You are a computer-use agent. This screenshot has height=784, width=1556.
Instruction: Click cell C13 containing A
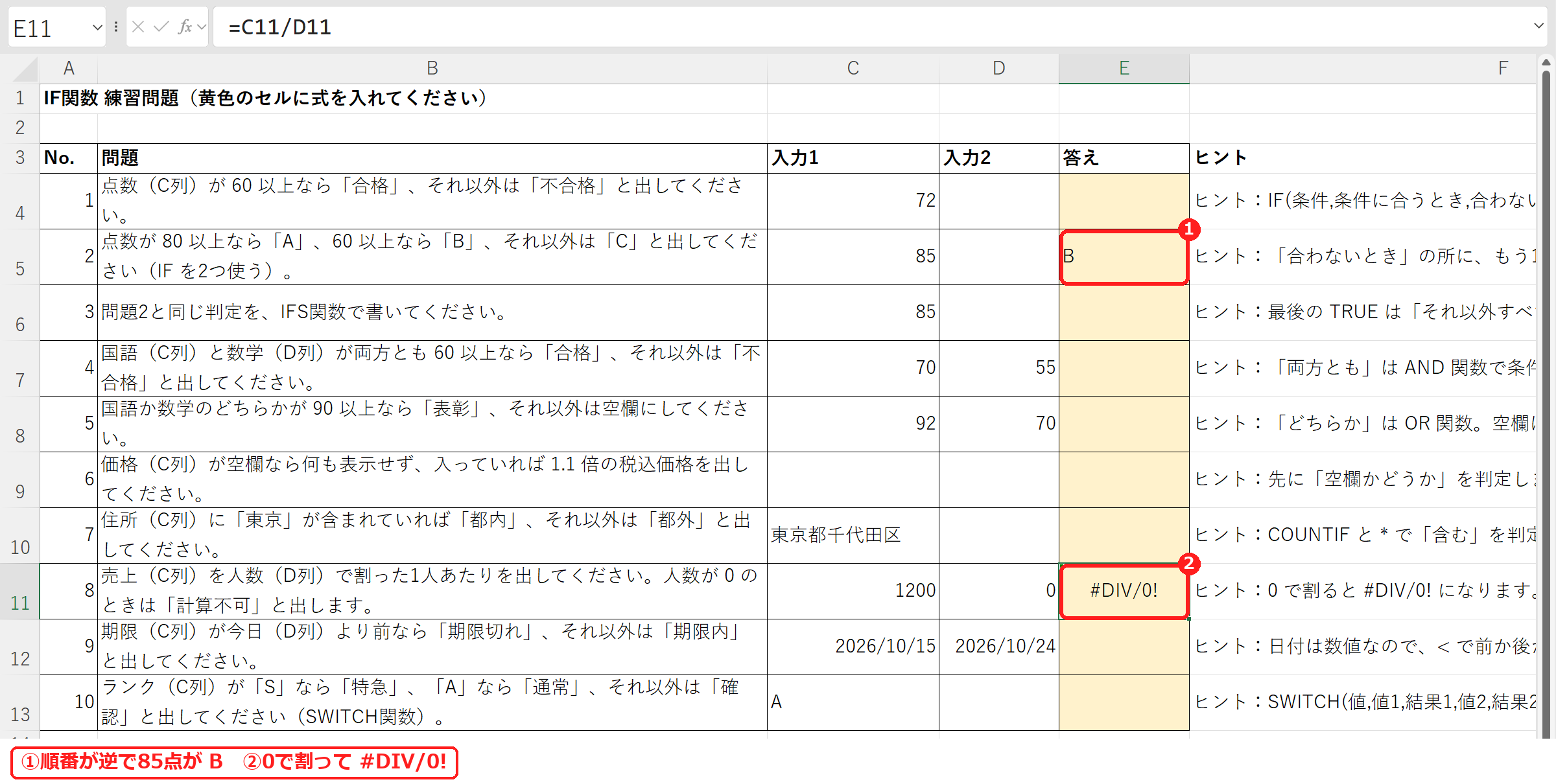click(853, 702)
